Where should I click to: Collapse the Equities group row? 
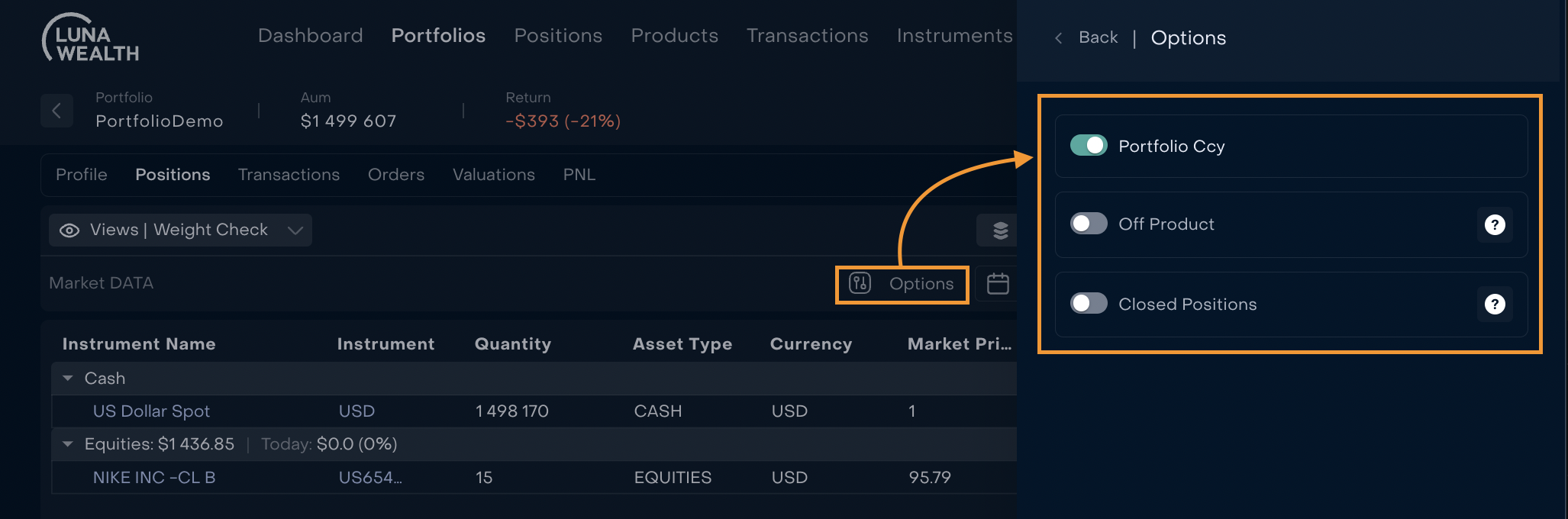pos(68,444)
